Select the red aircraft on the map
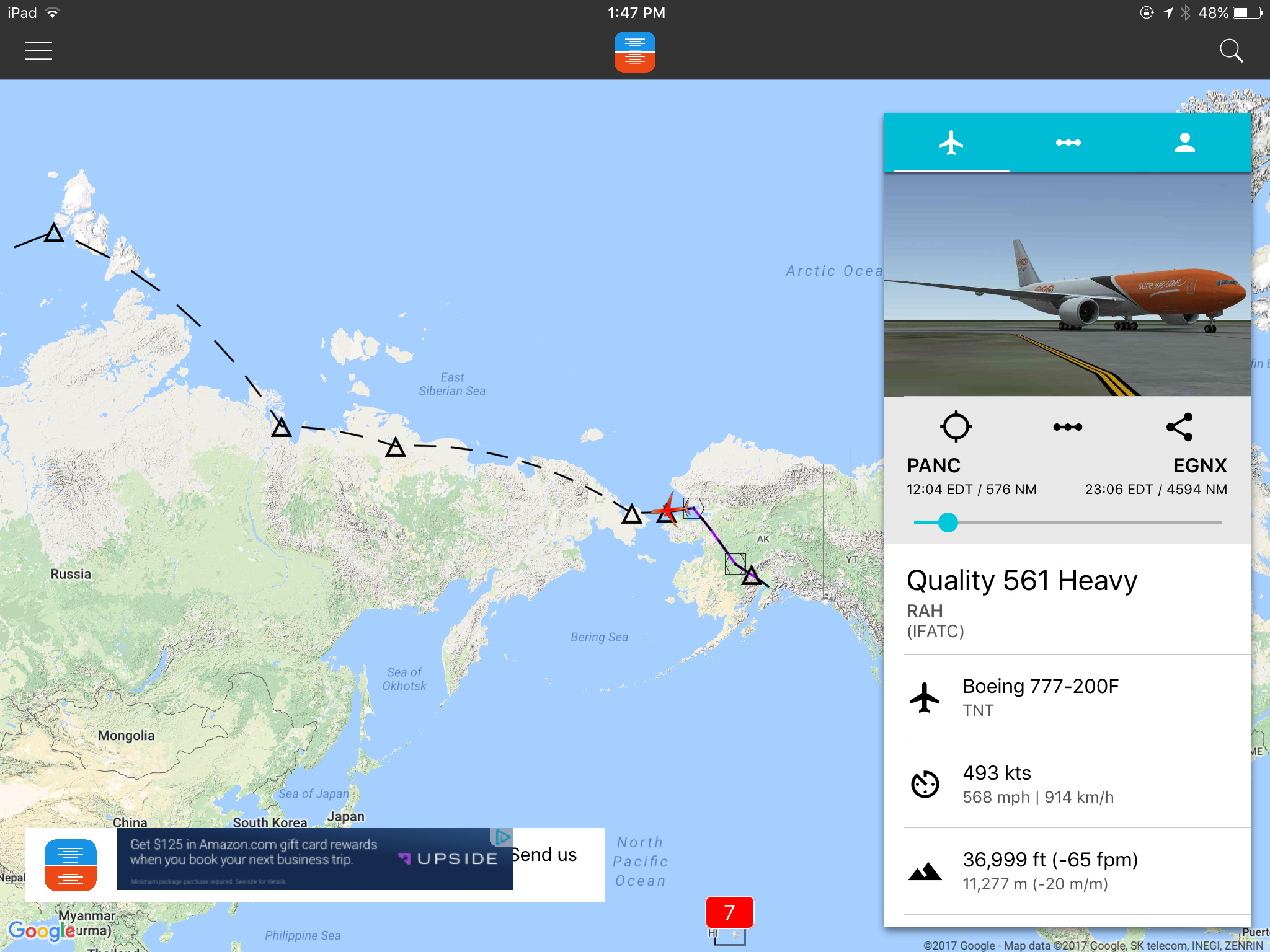Image resolution: width=1270 pixels, height=952 pixels. click(670, 509)
